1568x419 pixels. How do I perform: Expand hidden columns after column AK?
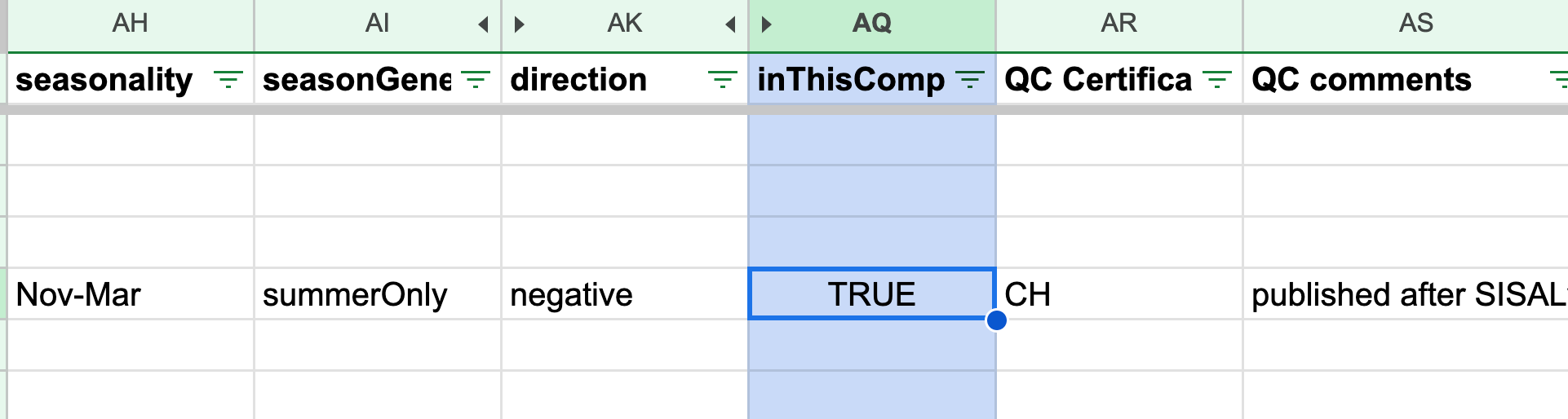click(x=731, y=24)
